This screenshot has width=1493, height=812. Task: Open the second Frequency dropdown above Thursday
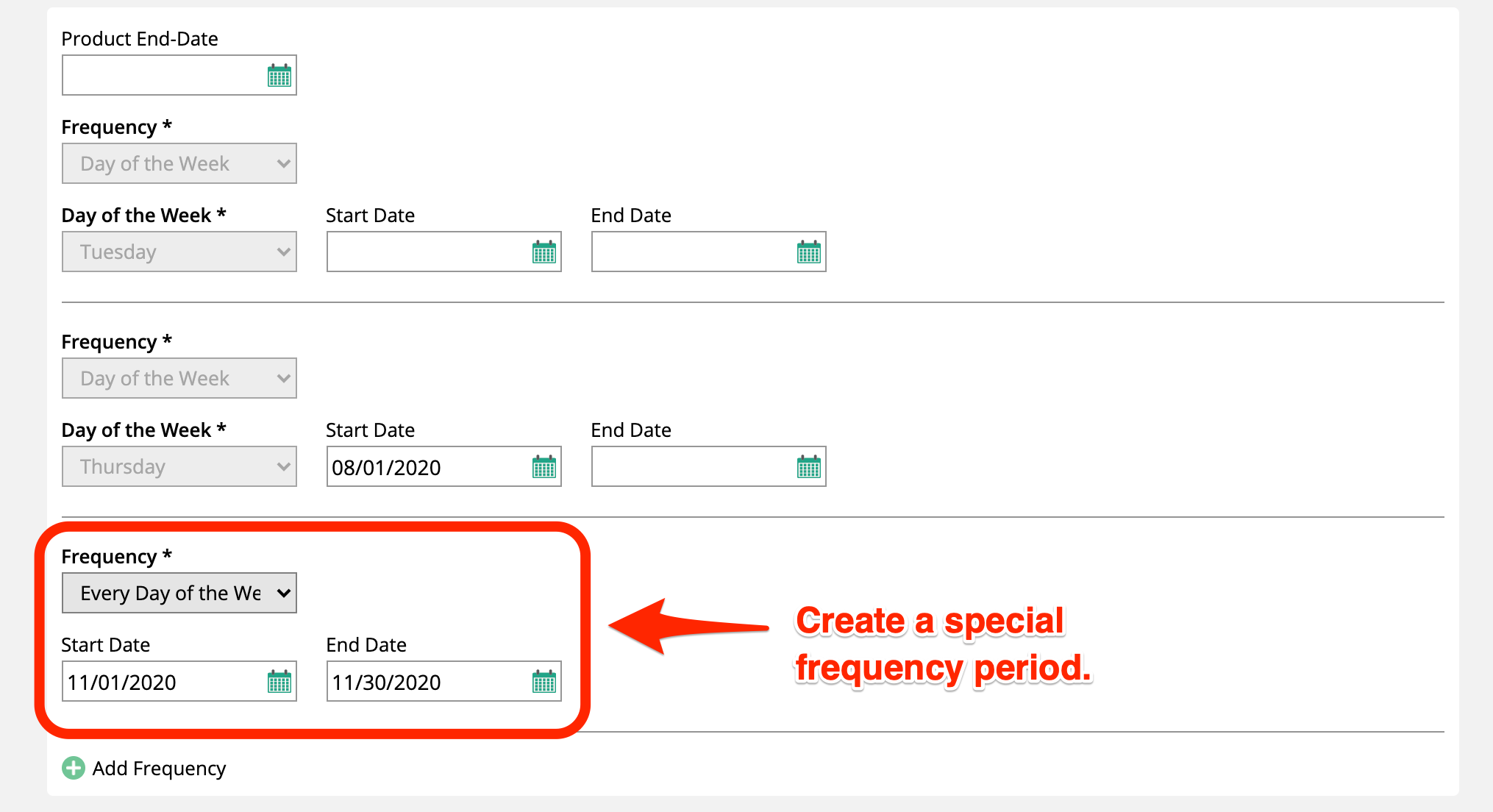coord(179,378)
